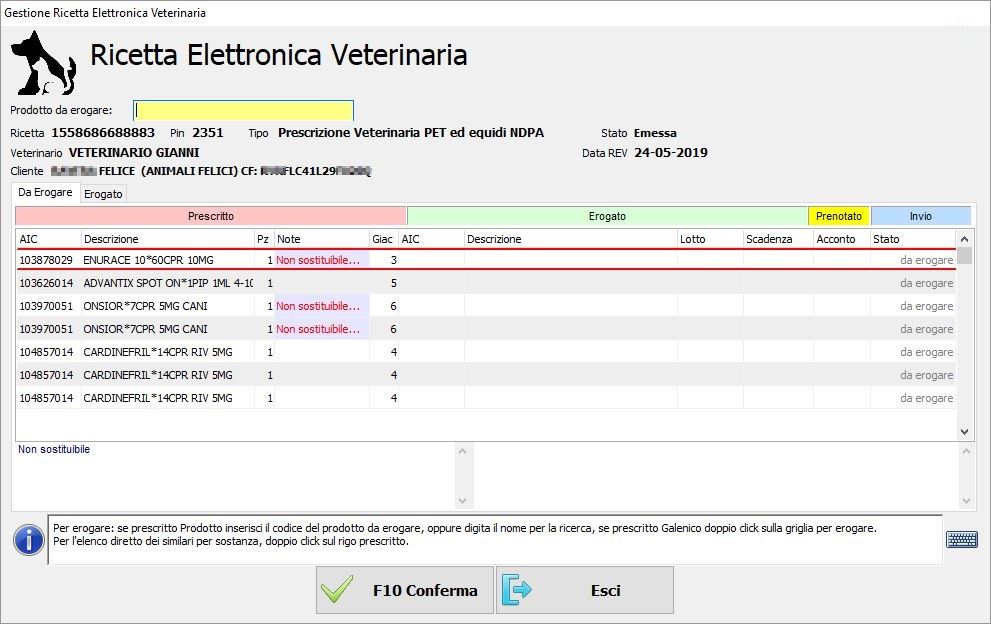
Task: Switch to the Erogato tab
Action: point(103,194)
